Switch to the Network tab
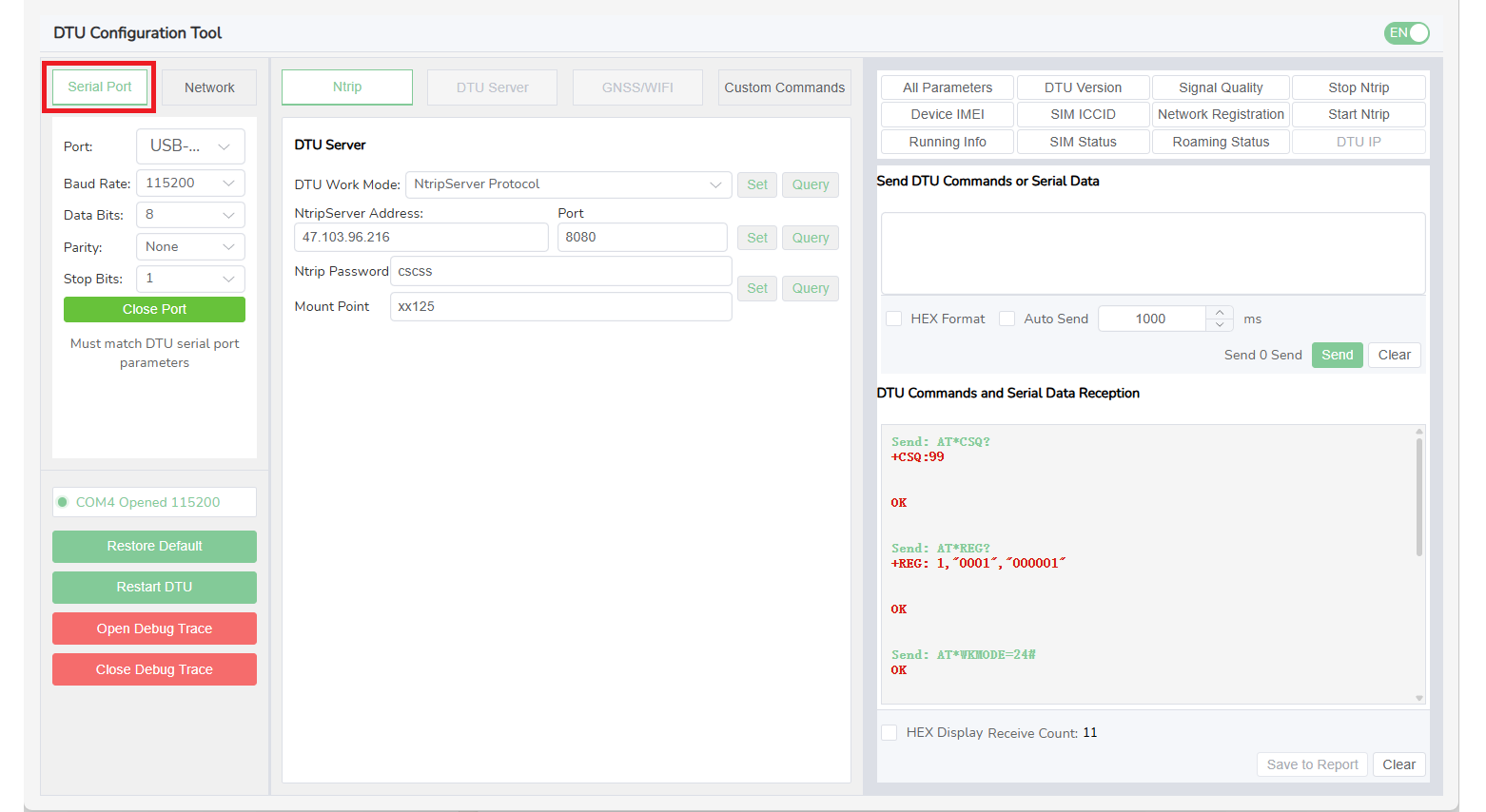 click(209, 87)
